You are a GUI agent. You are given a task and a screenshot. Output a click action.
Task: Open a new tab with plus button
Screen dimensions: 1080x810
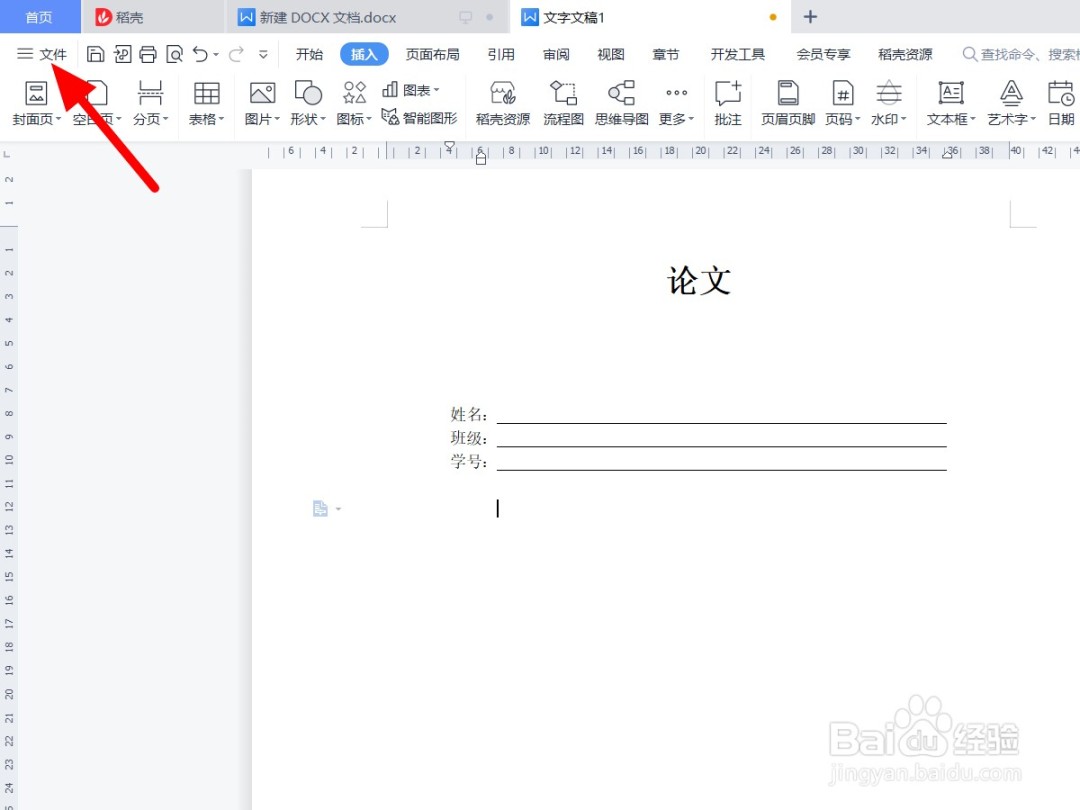click(811, 17)
